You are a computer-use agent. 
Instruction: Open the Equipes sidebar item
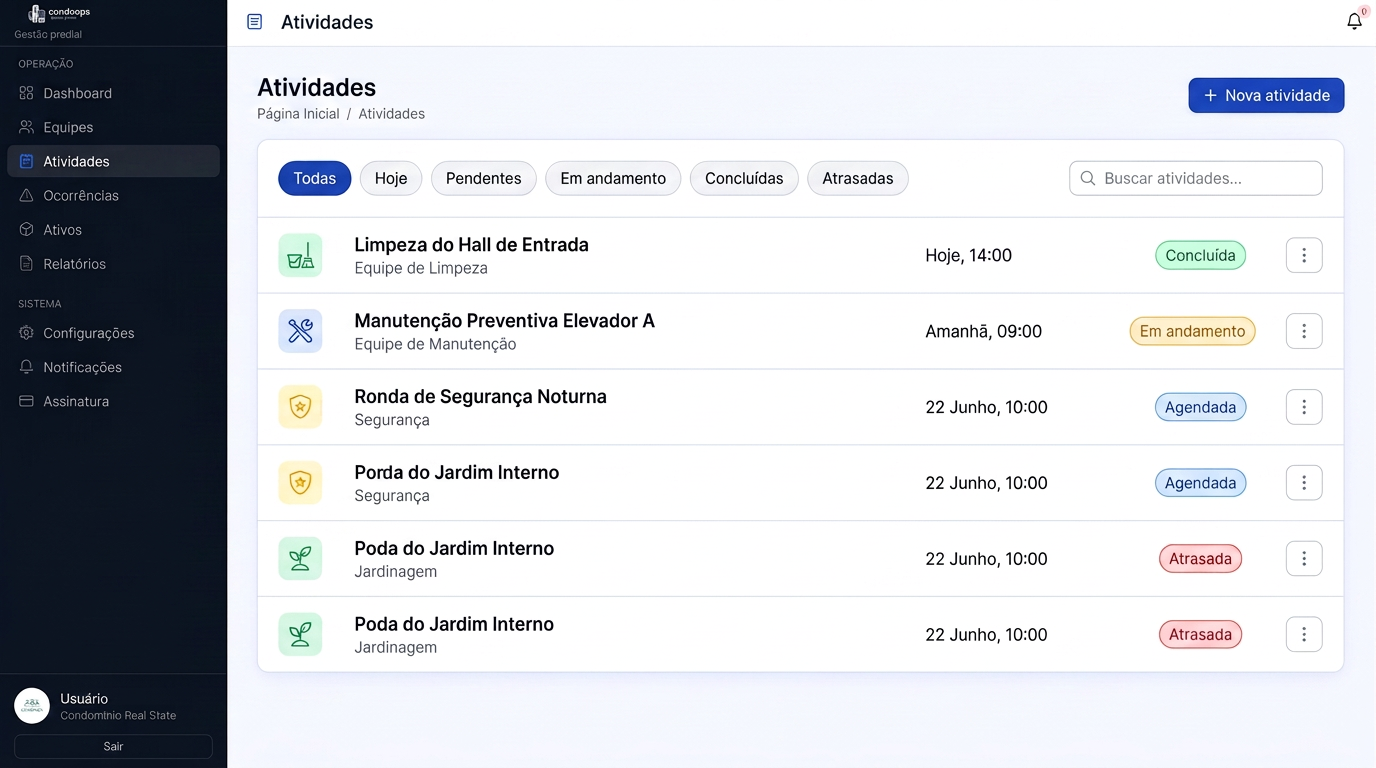pos(113,127)
